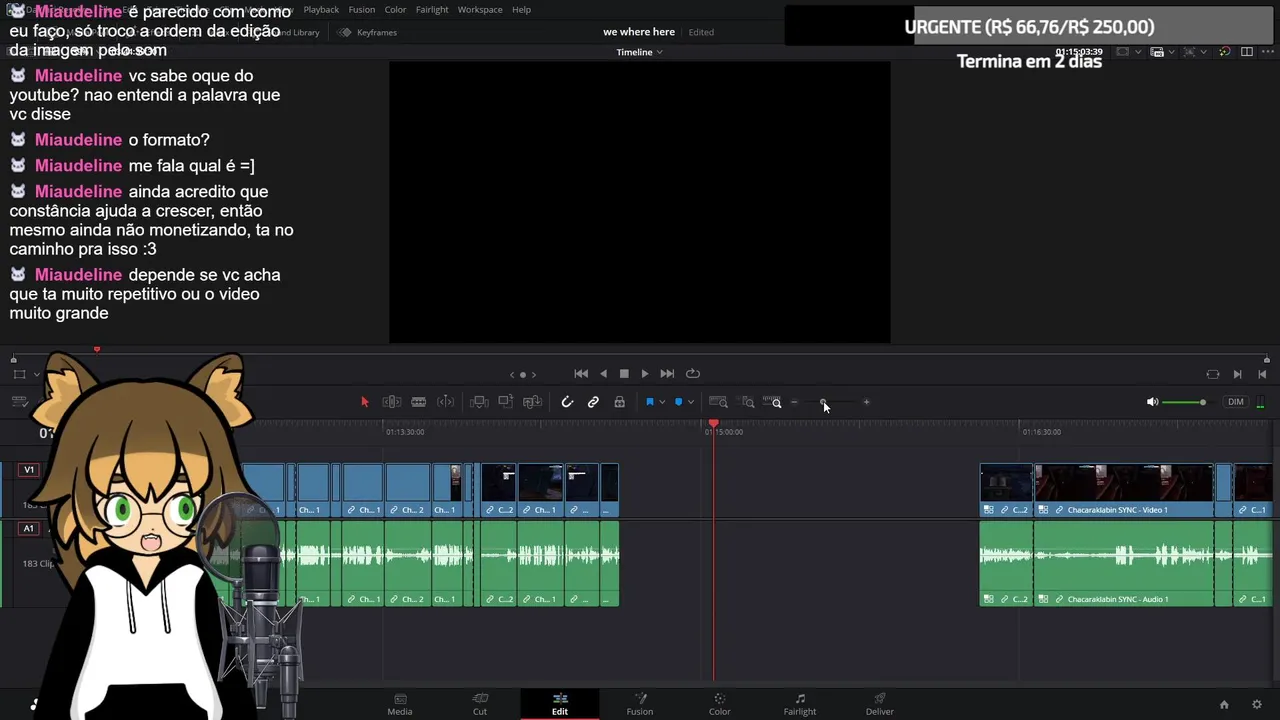Click Go to previous edit icon
The width and height of the screenshot is (1280, 720).
[1262, 374]
